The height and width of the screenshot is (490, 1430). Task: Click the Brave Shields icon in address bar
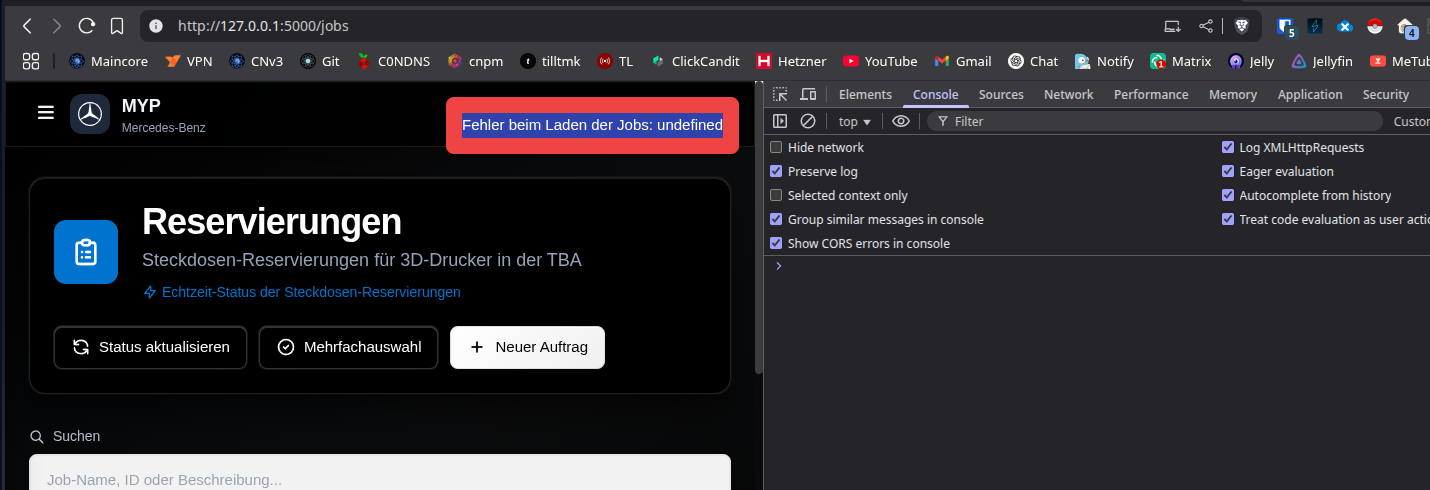(x=1242, y=26)
